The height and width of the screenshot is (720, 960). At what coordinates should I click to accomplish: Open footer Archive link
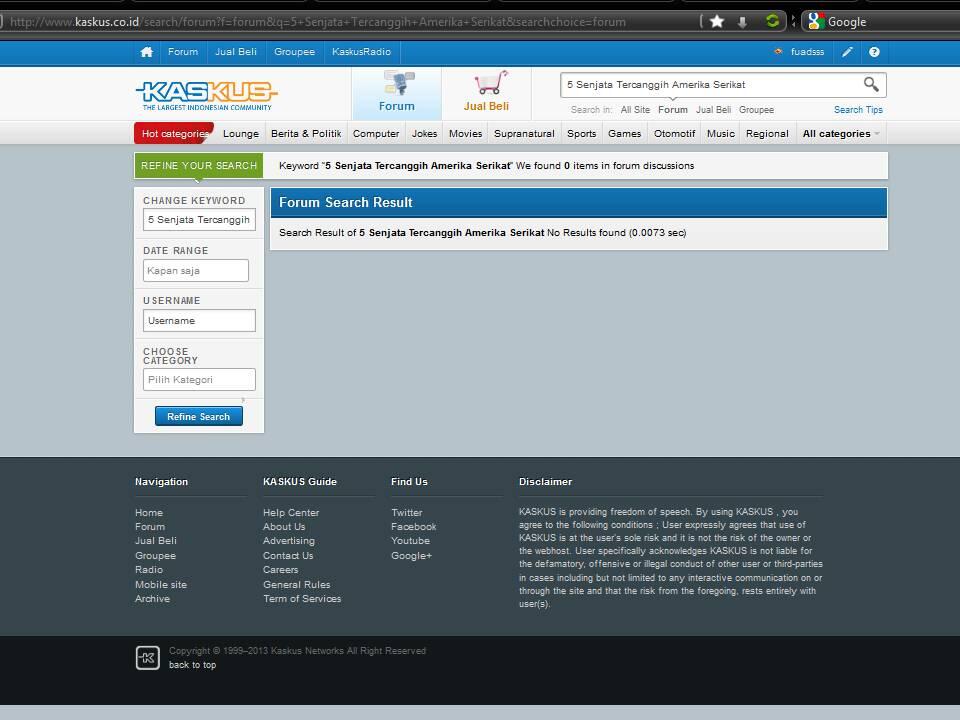pos(152,598)
